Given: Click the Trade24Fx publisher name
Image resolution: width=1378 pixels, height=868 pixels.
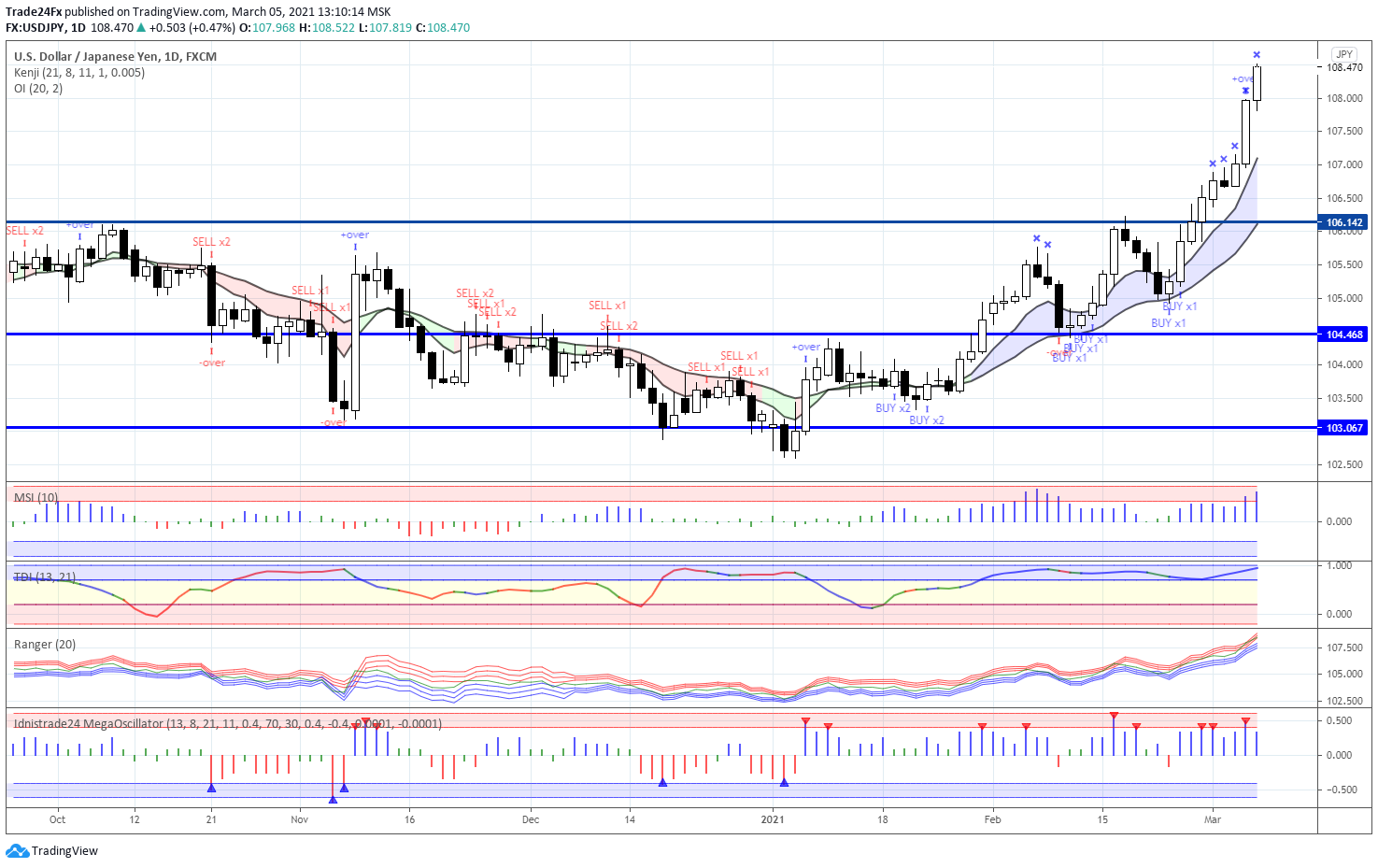Looking at the screenshot, I should tap(34, 12).
